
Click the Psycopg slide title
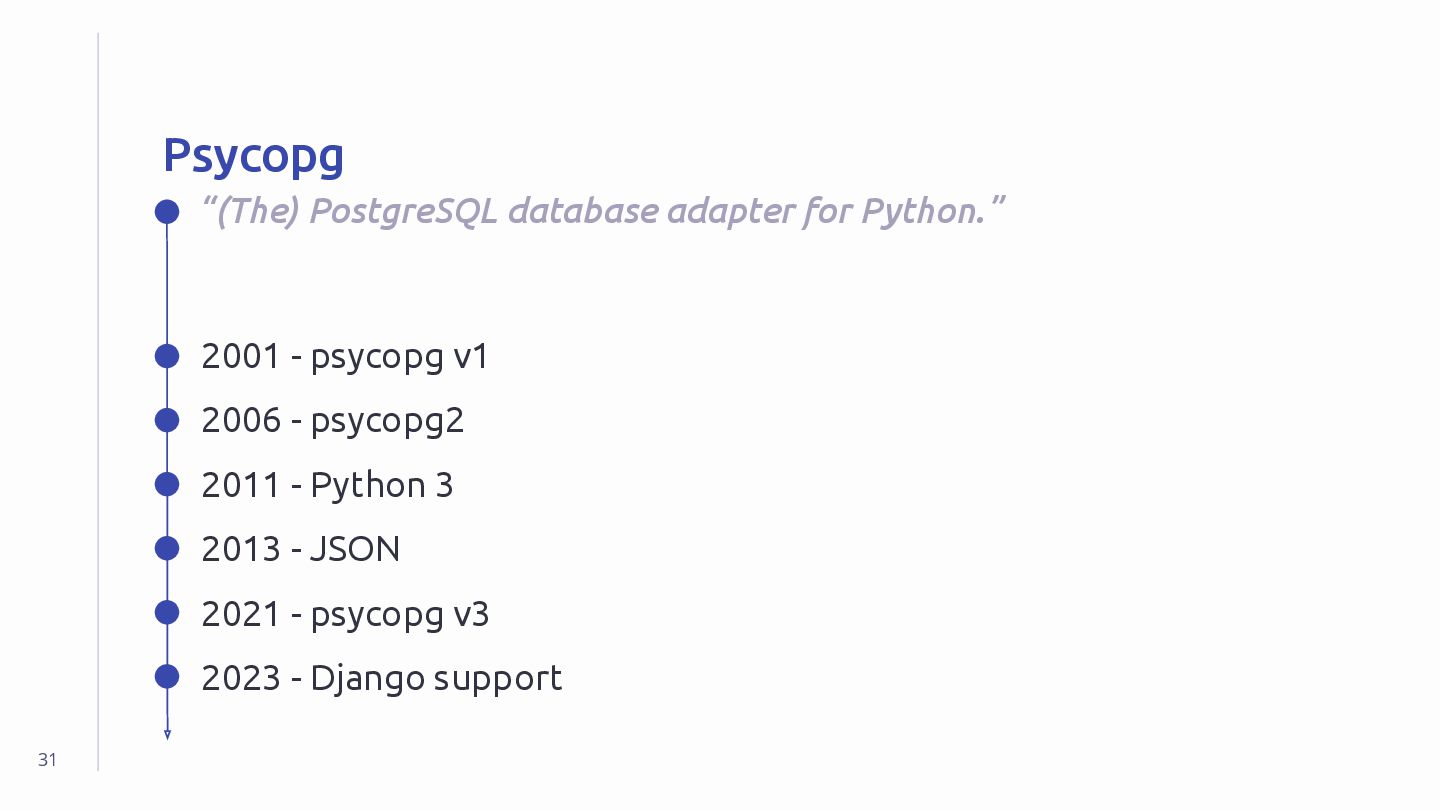click(253, 156)
